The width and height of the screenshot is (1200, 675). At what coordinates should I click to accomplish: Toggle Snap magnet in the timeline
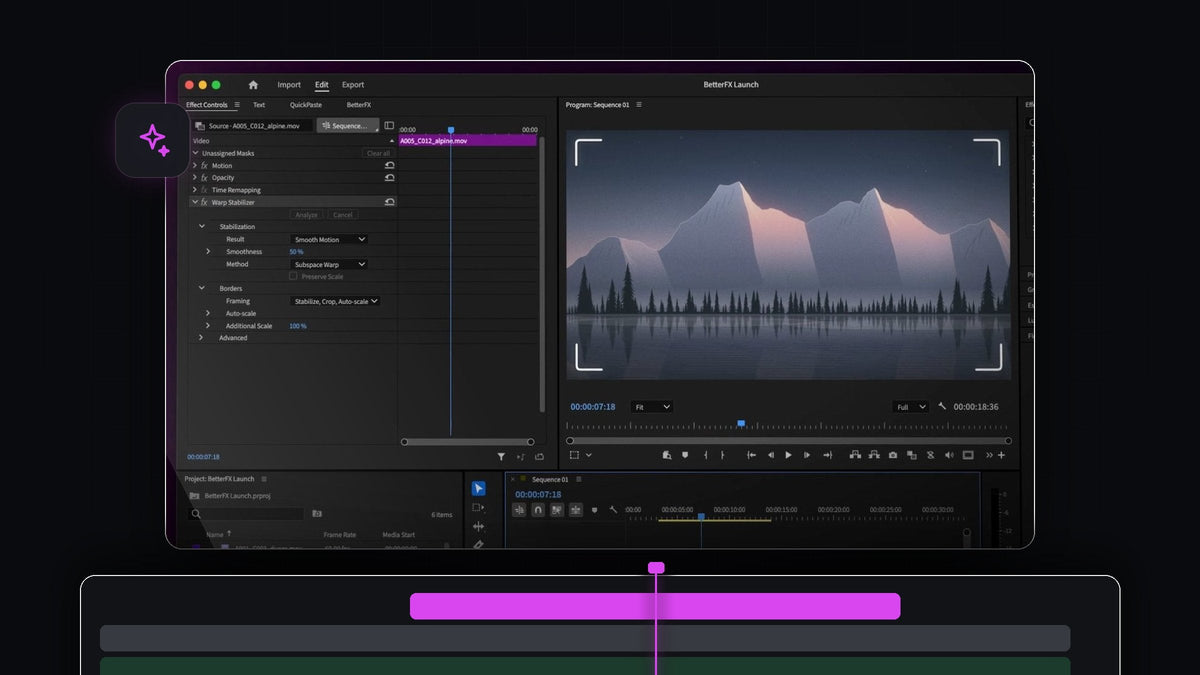[x=538, y=510]
